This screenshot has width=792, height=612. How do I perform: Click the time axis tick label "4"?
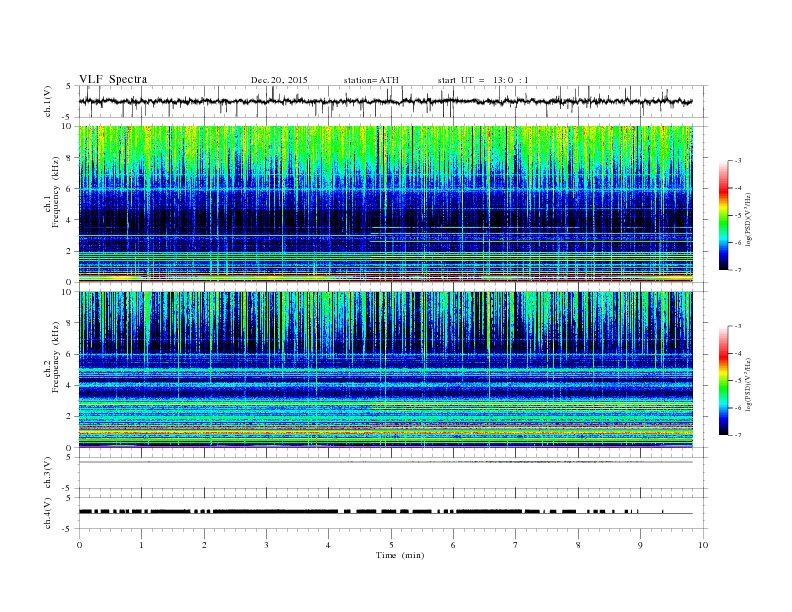[329, 545]
